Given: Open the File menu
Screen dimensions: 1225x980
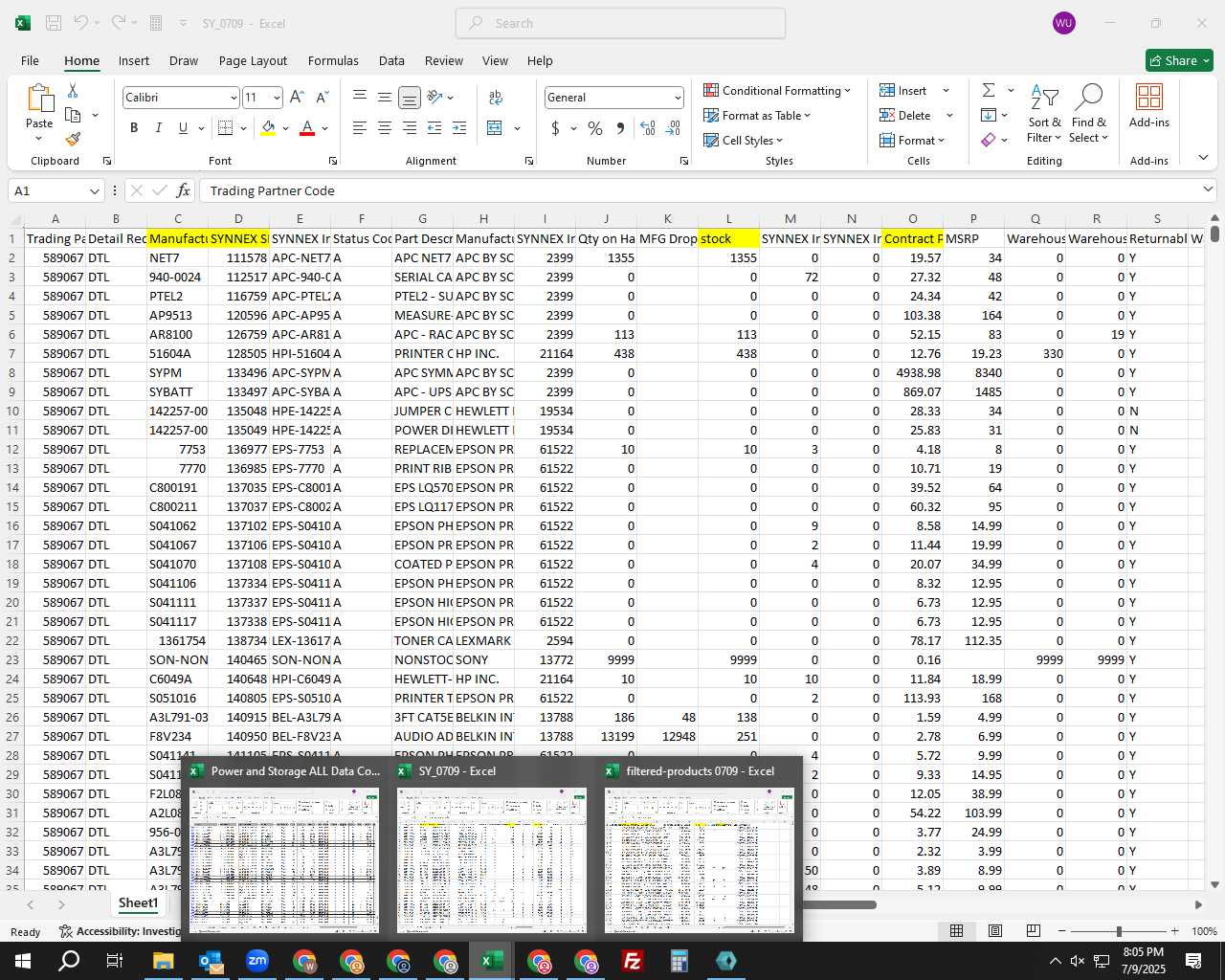Looking at the screenshot, I should pyautogui.click(x=30, y=60).
